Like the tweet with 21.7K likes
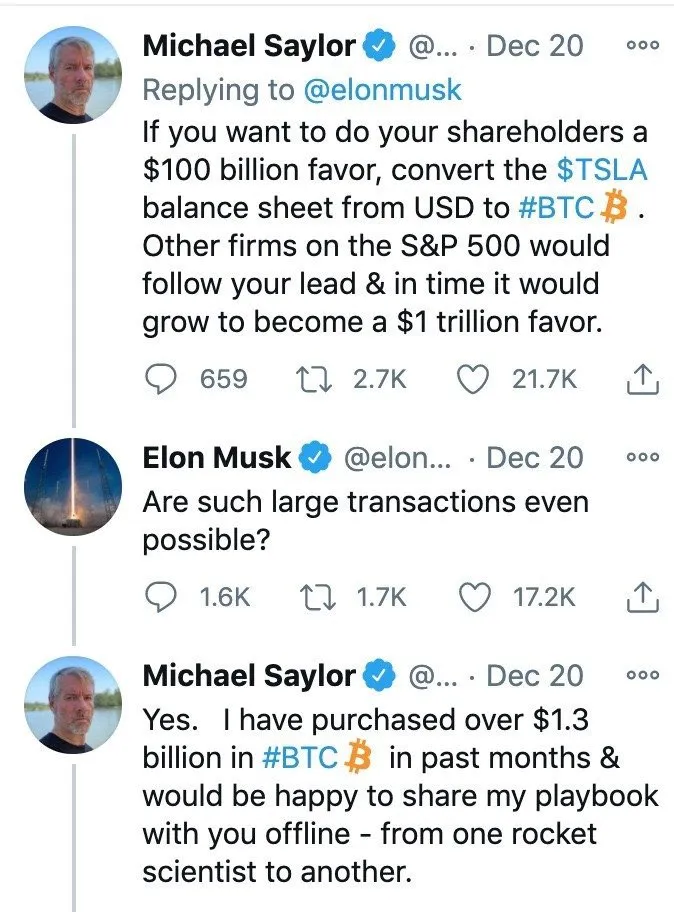 [472, 379]
